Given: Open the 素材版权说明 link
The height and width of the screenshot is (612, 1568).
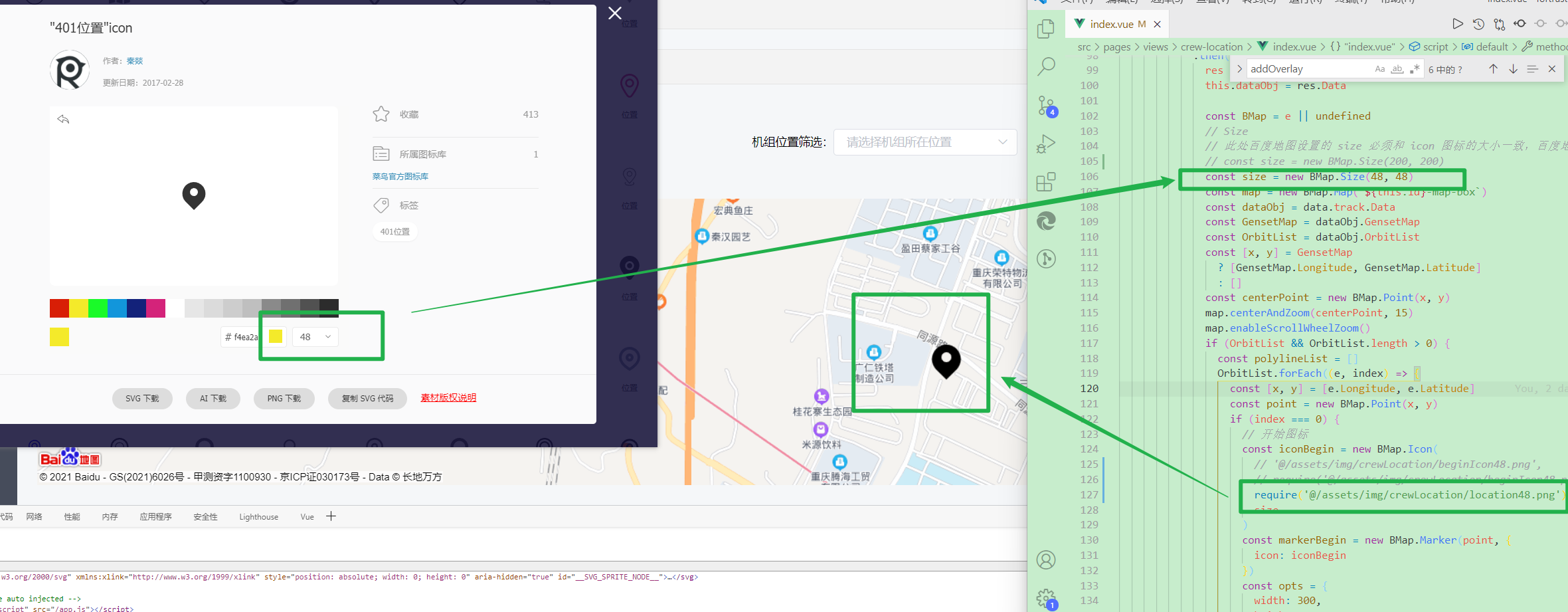Looking at the screenshot, I should 448,398.
